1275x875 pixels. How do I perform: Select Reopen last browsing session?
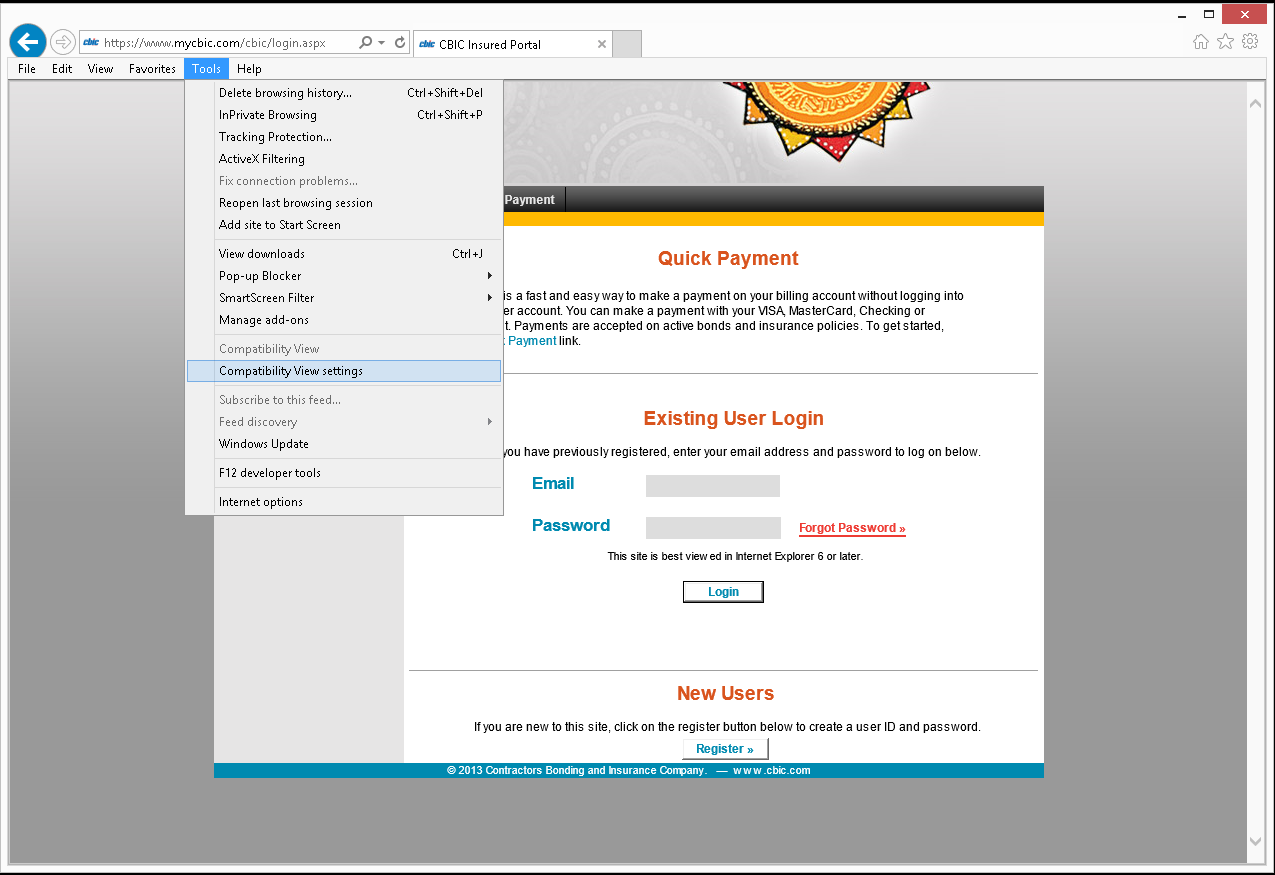(344, 203)
